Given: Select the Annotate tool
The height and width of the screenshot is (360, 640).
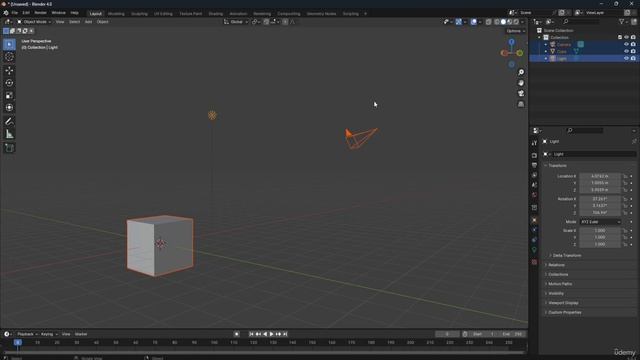Looking at the screenshot, I should 9,122.
